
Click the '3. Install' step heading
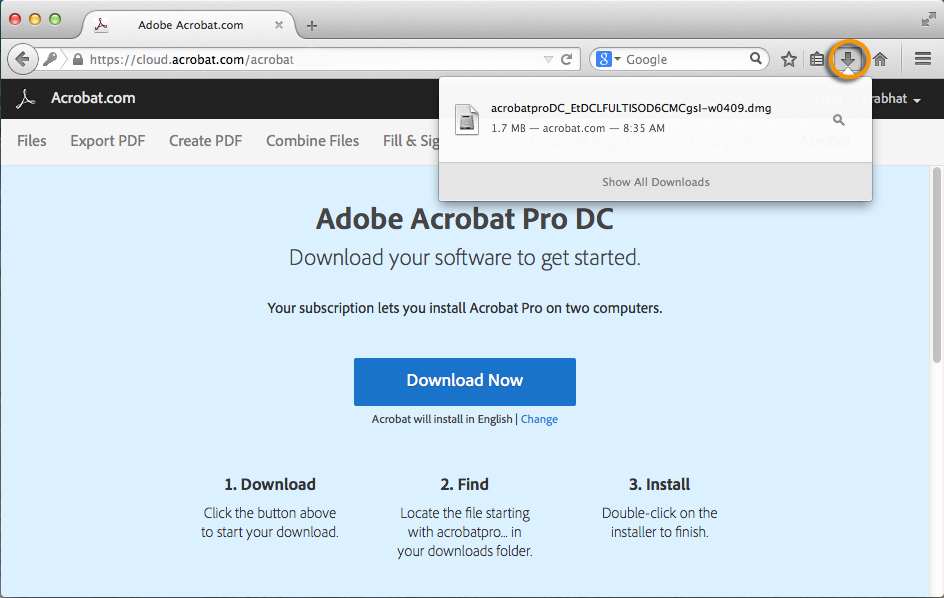tap(659, 484)
